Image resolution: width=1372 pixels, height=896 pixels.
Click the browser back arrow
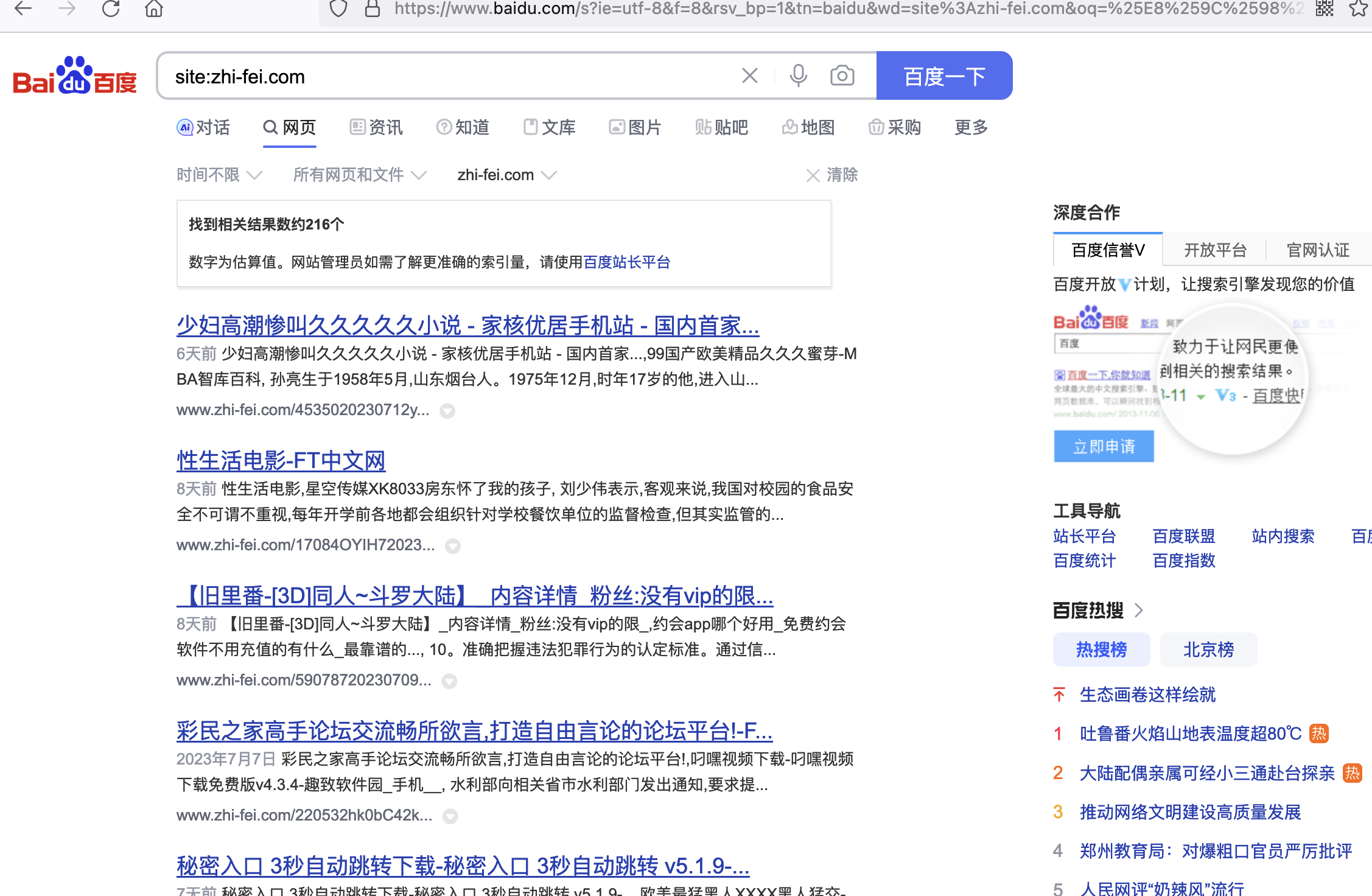point(23,9)
